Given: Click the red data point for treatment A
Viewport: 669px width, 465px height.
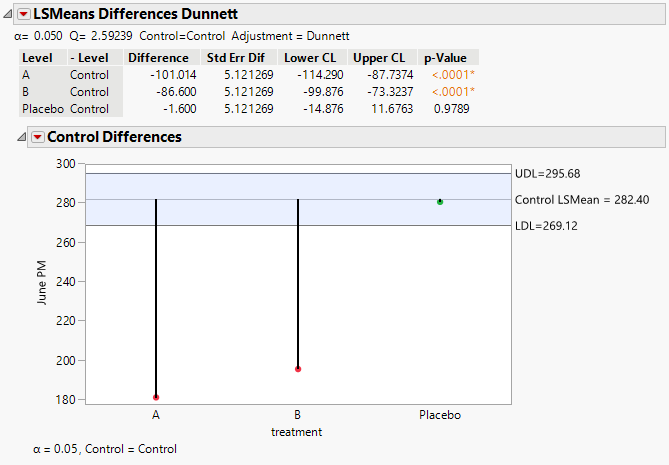Looking at the screenshot, I should coord(156,397).
